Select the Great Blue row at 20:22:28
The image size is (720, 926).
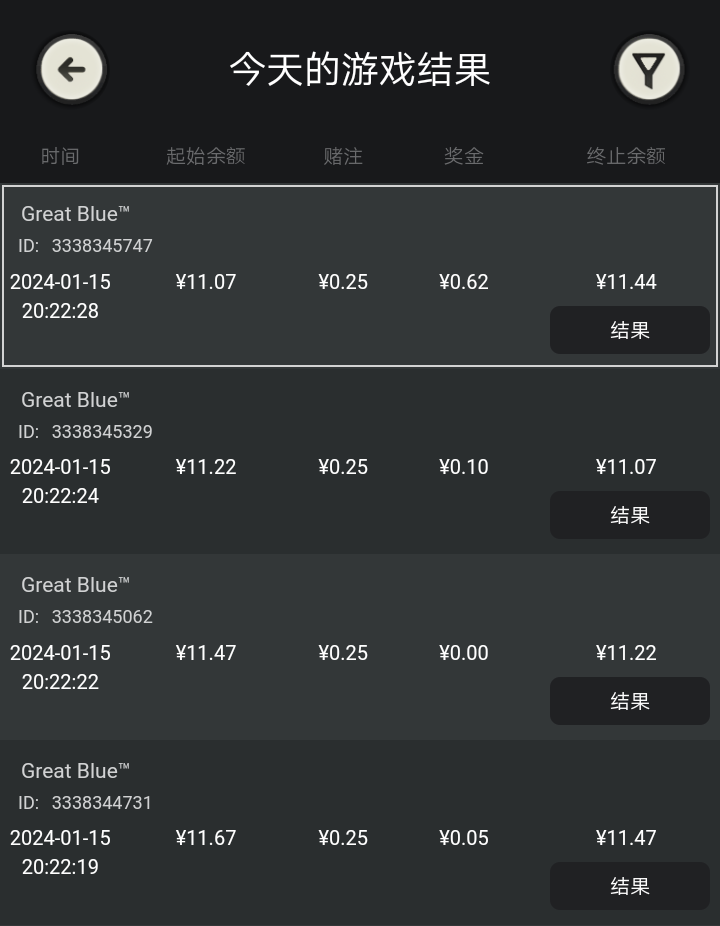[x=360, y=276]
